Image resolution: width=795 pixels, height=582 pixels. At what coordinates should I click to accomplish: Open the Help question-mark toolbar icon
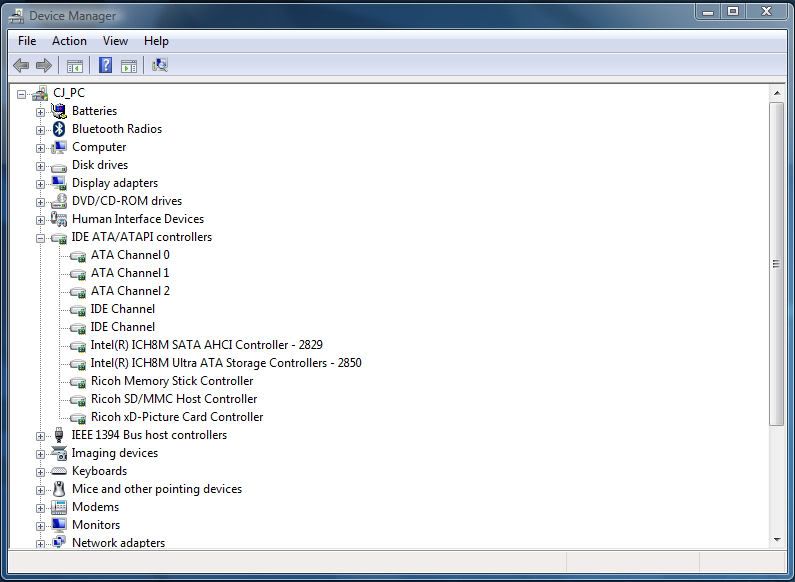click(105, 65)
